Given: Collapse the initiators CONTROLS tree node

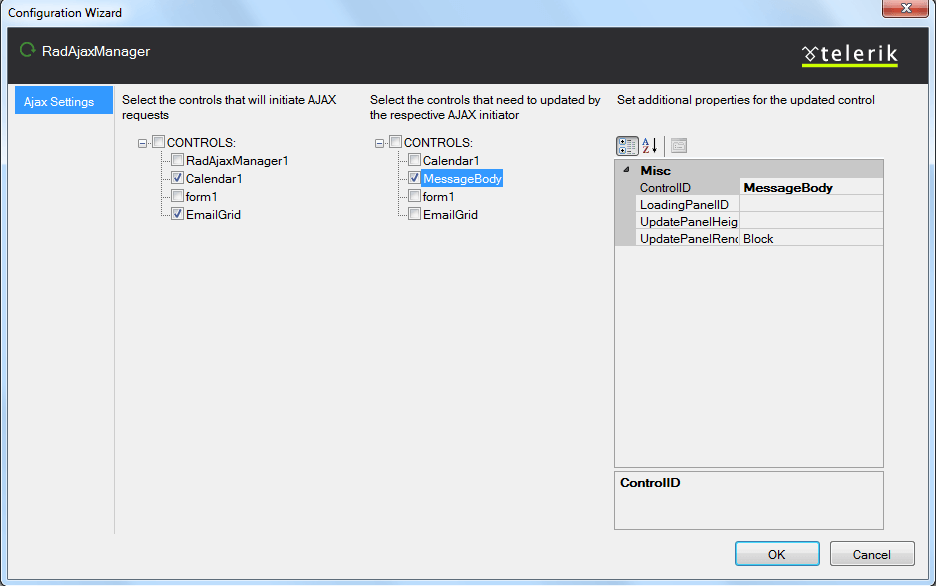Looking at the screenshot, I should pos(142,143).
